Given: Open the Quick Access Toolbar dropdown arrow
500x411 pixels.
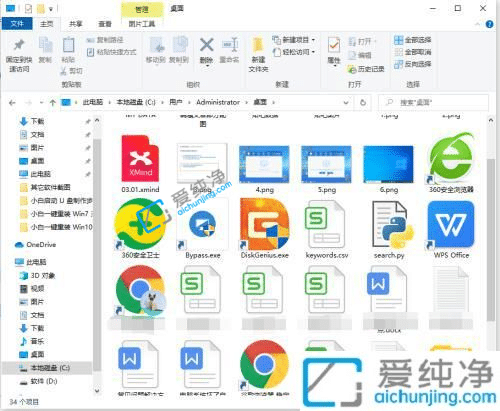Looking at the screenshot, I should coord(51,9).
